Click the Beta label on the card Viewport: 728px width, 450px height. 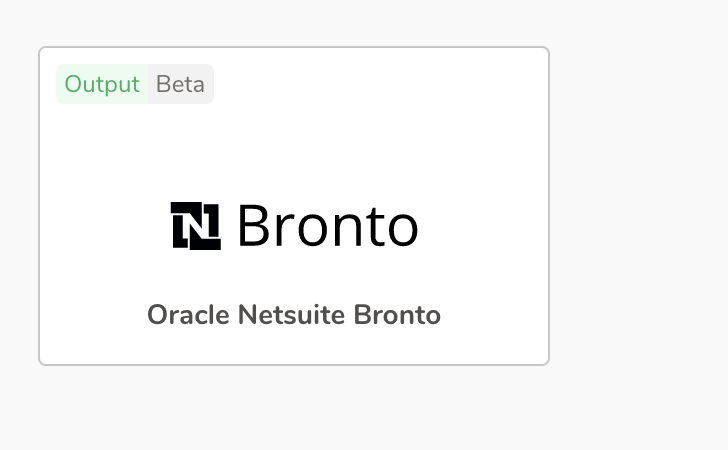(180, 84)
